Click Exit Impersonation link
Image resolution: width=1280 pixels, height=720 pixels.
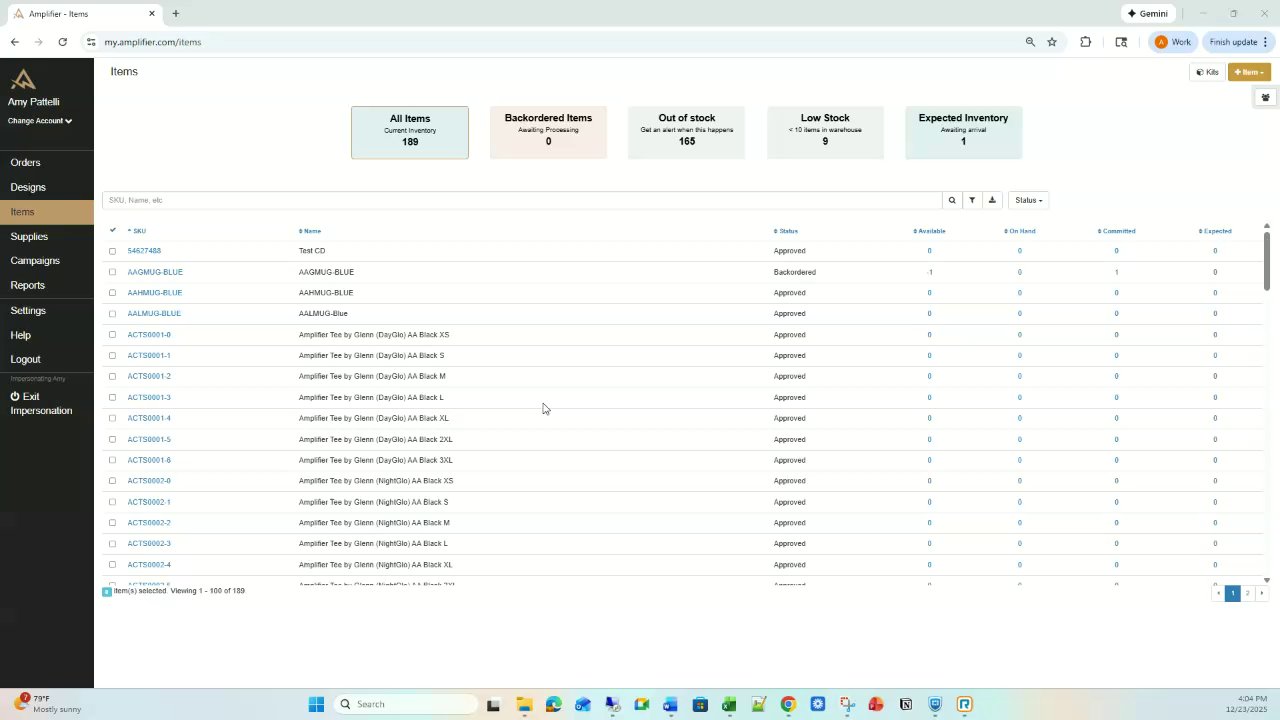point(41,404)
